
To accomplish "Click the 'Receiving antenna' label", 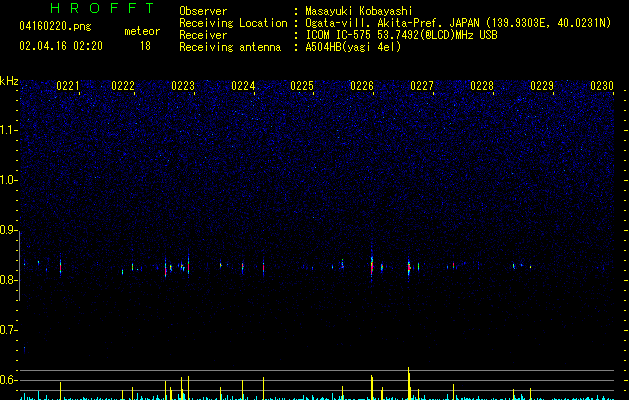I will [x=230, y=47].
